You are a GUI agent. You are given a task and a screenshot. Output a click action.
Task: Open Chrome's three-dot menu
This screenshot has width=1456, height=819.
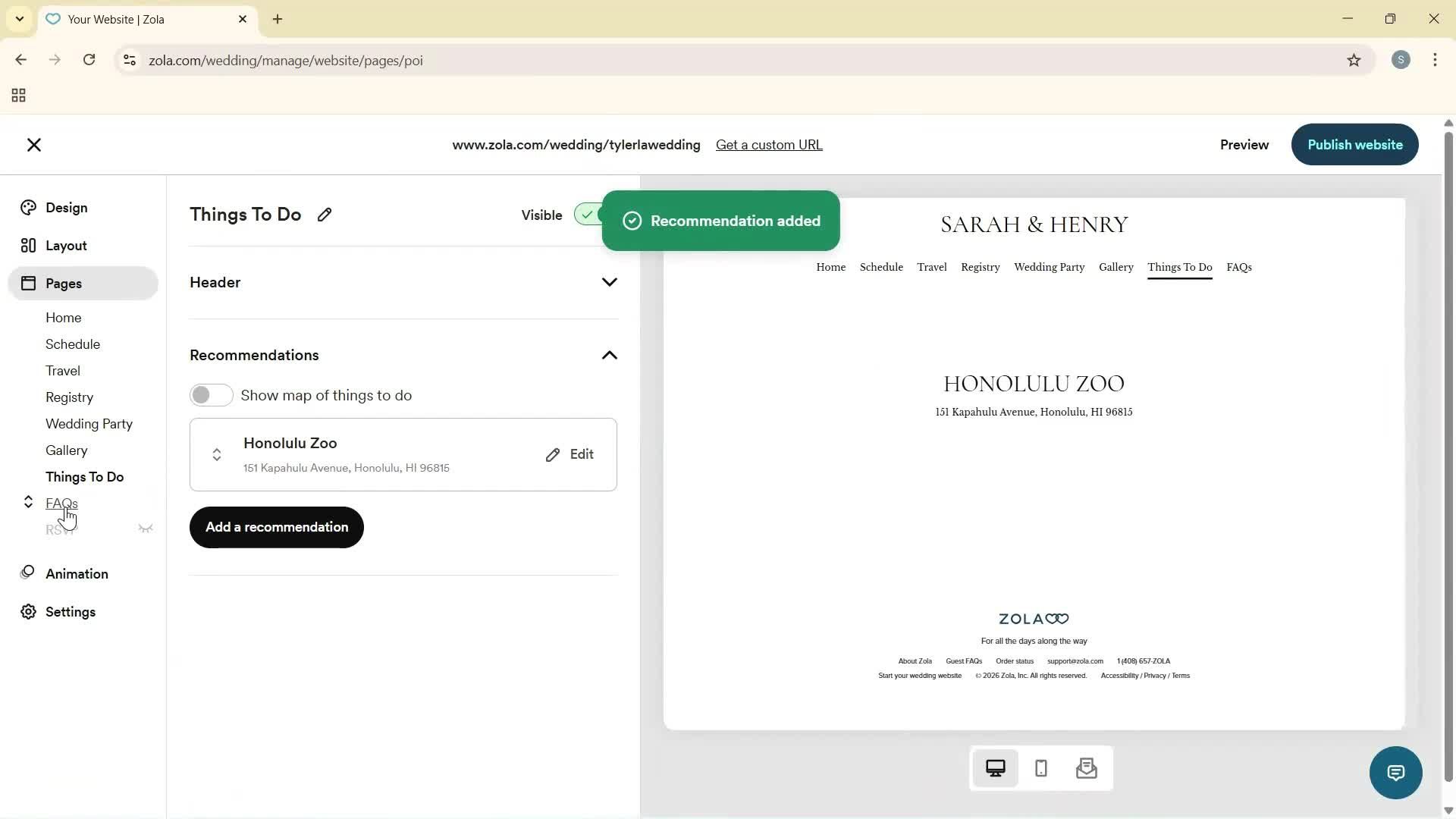click(1436, 60)
